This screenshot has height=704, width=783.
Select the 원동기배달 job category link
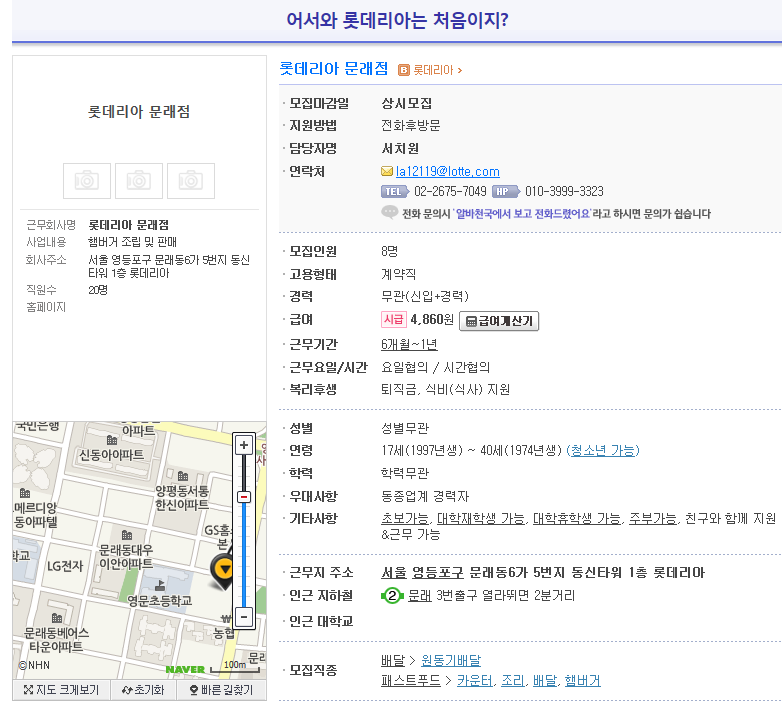(450, 660)
